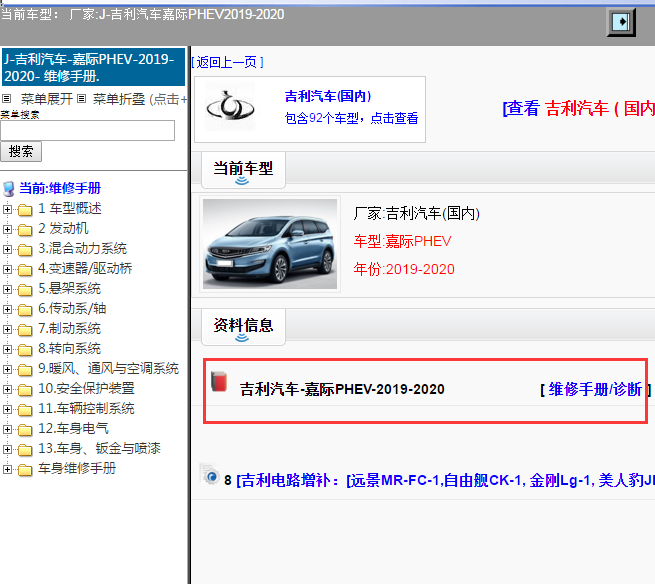The width and height of the screenshot is (655, 584).
Task: Open the 维修手册/诊断 link
Action: coord(595,389)
